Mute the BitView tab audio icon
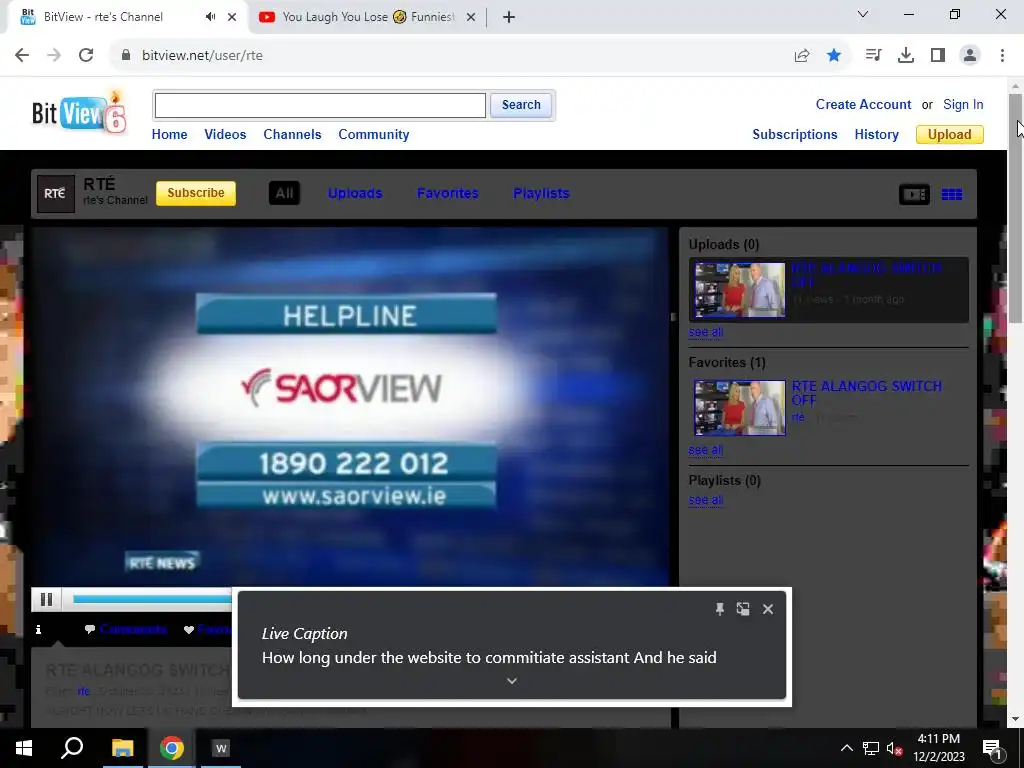1024x768 pixels. 210,17
